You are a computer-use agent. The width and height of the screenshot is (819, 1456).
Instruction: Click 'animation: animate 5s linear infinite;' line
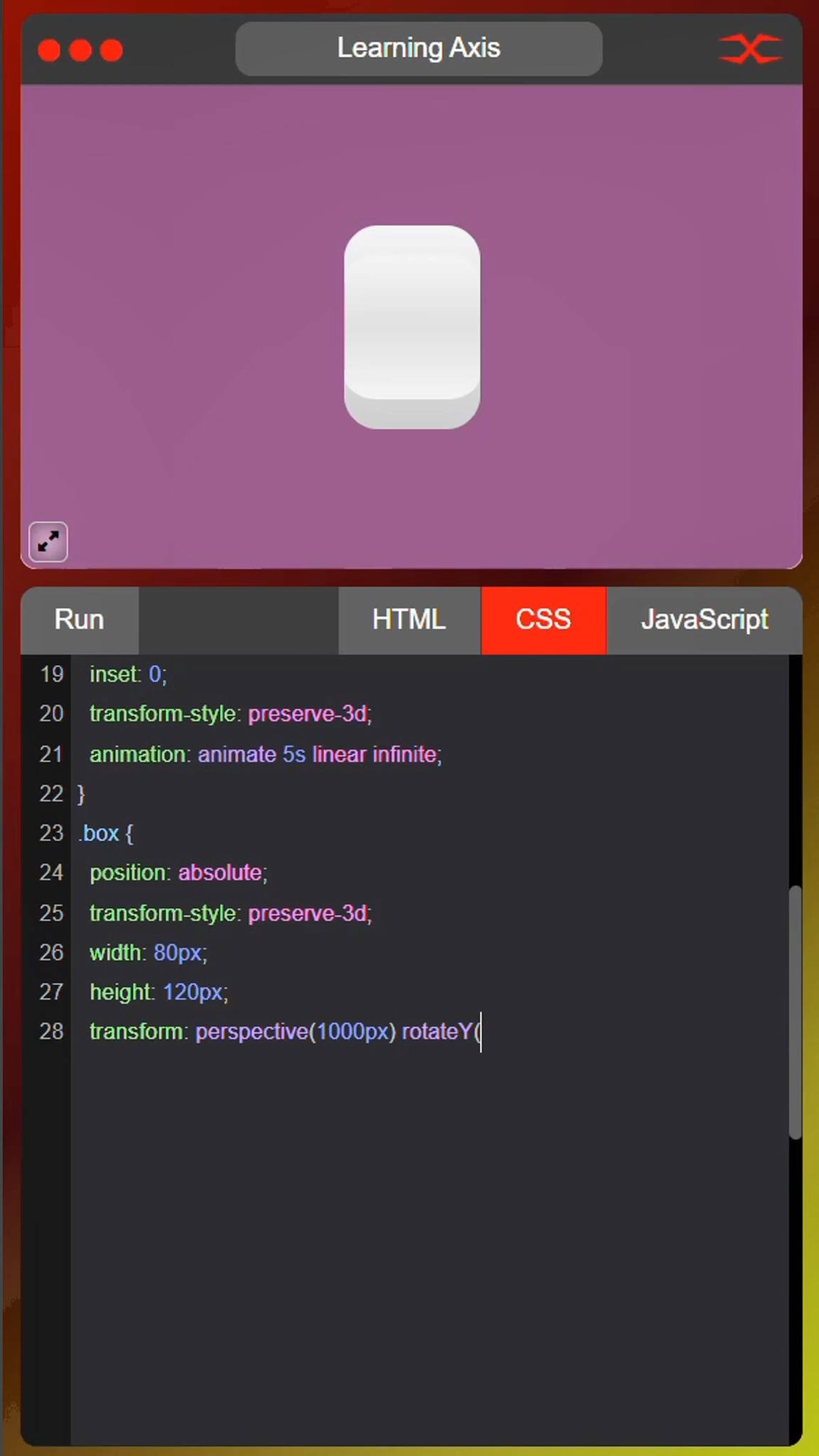click(265, 754)
